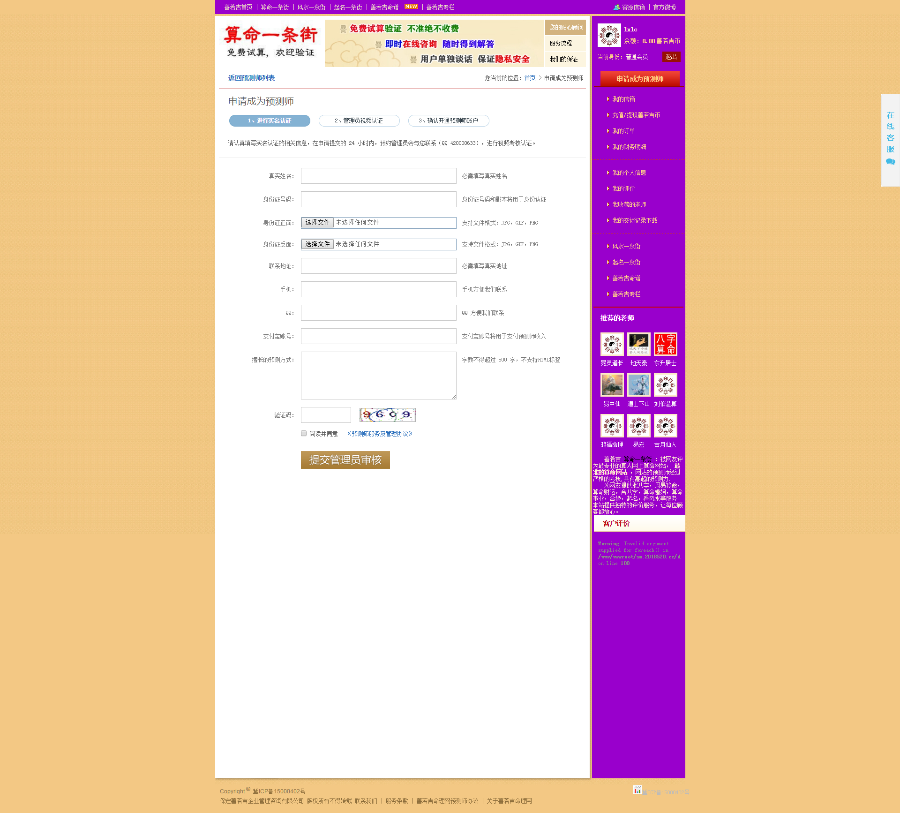
Task: Click the logged-in user's bagua avatar
Action: [609, 35]
